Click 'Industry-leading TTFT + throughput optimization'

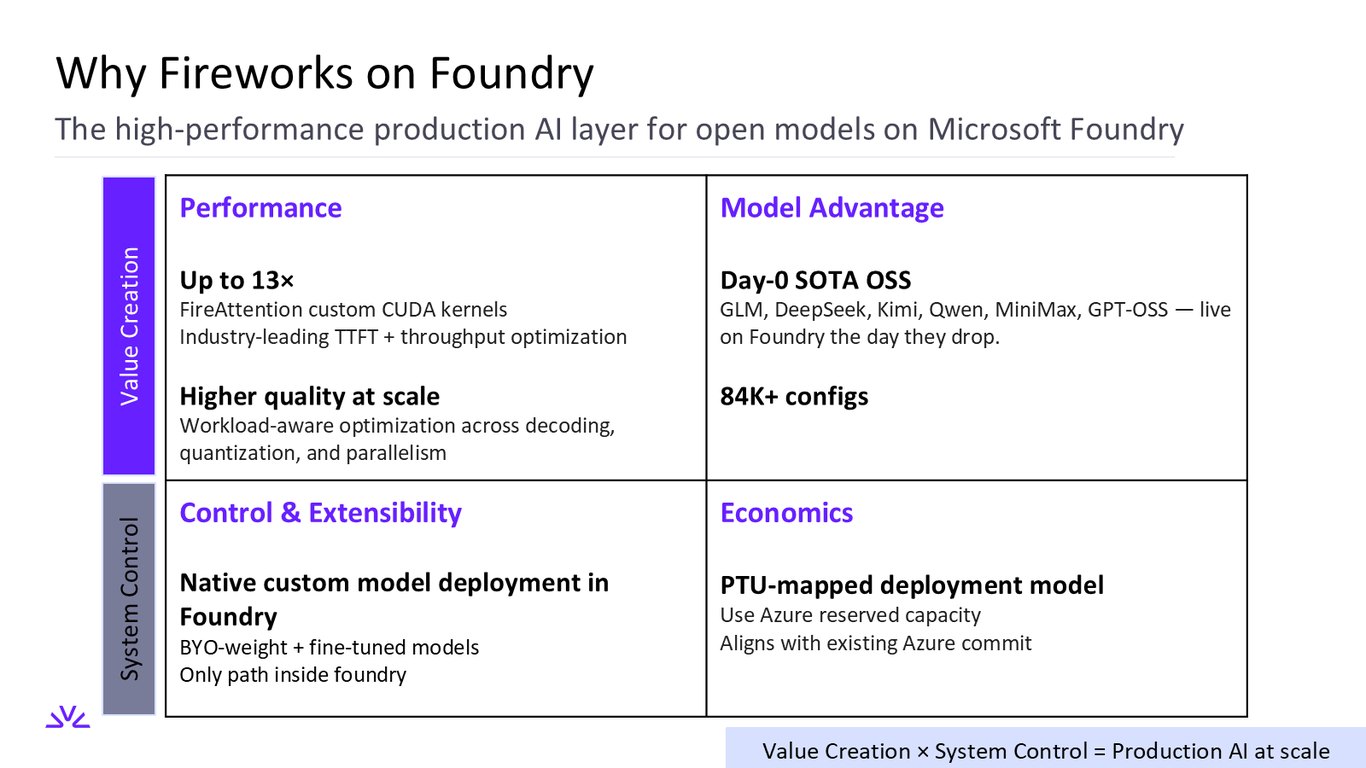tap(403, 337)
